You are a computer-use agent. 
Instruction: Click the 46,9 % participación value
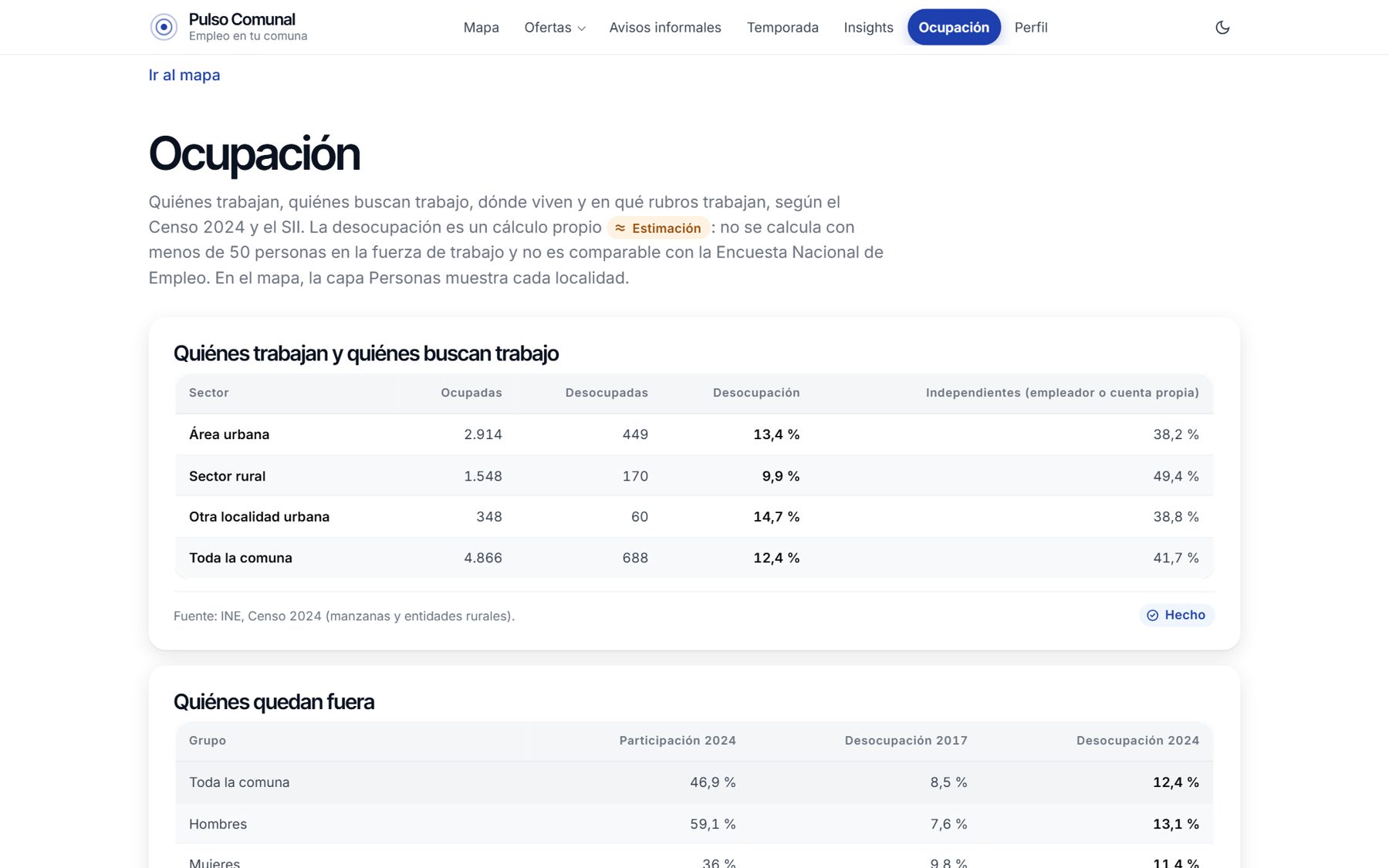coord(713,782)
